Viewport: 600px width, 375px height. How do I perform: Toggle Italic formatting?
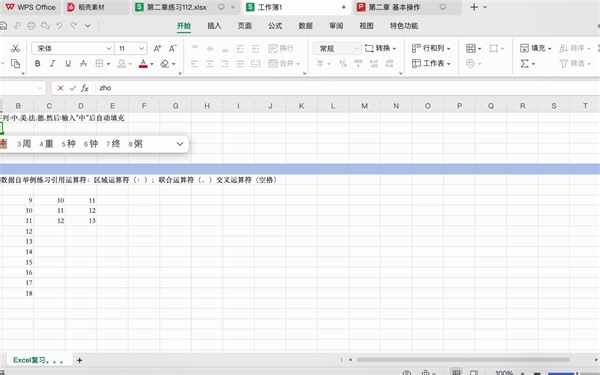(x=53, y=64)
